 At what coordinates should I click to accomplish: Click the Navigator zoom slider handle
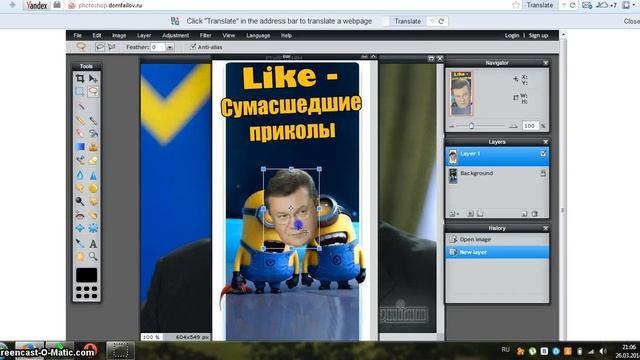coord(471,126)
